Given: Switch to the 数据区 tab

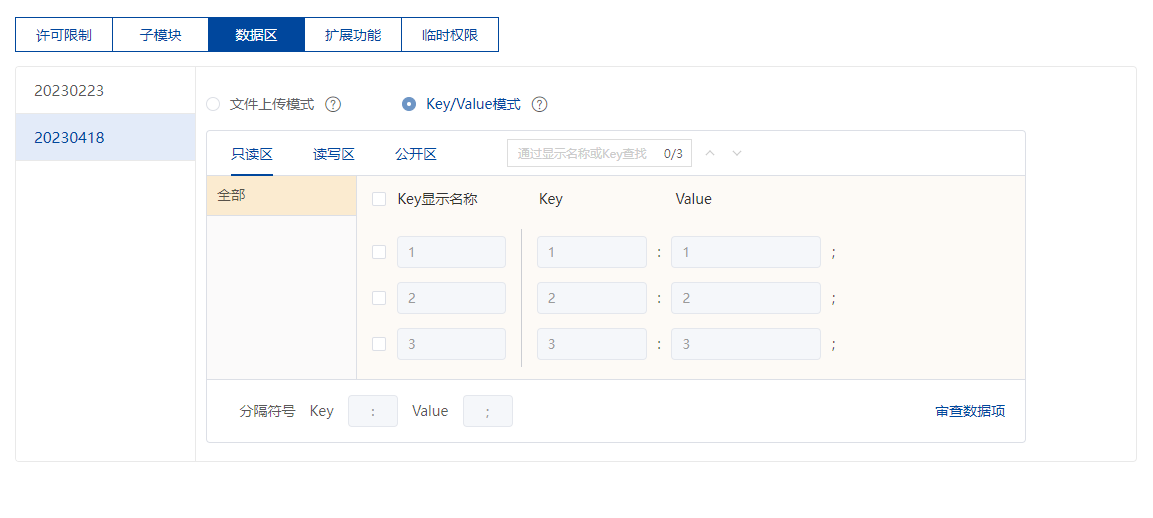Looking at the screenshot, I should (x=257, y=35).
